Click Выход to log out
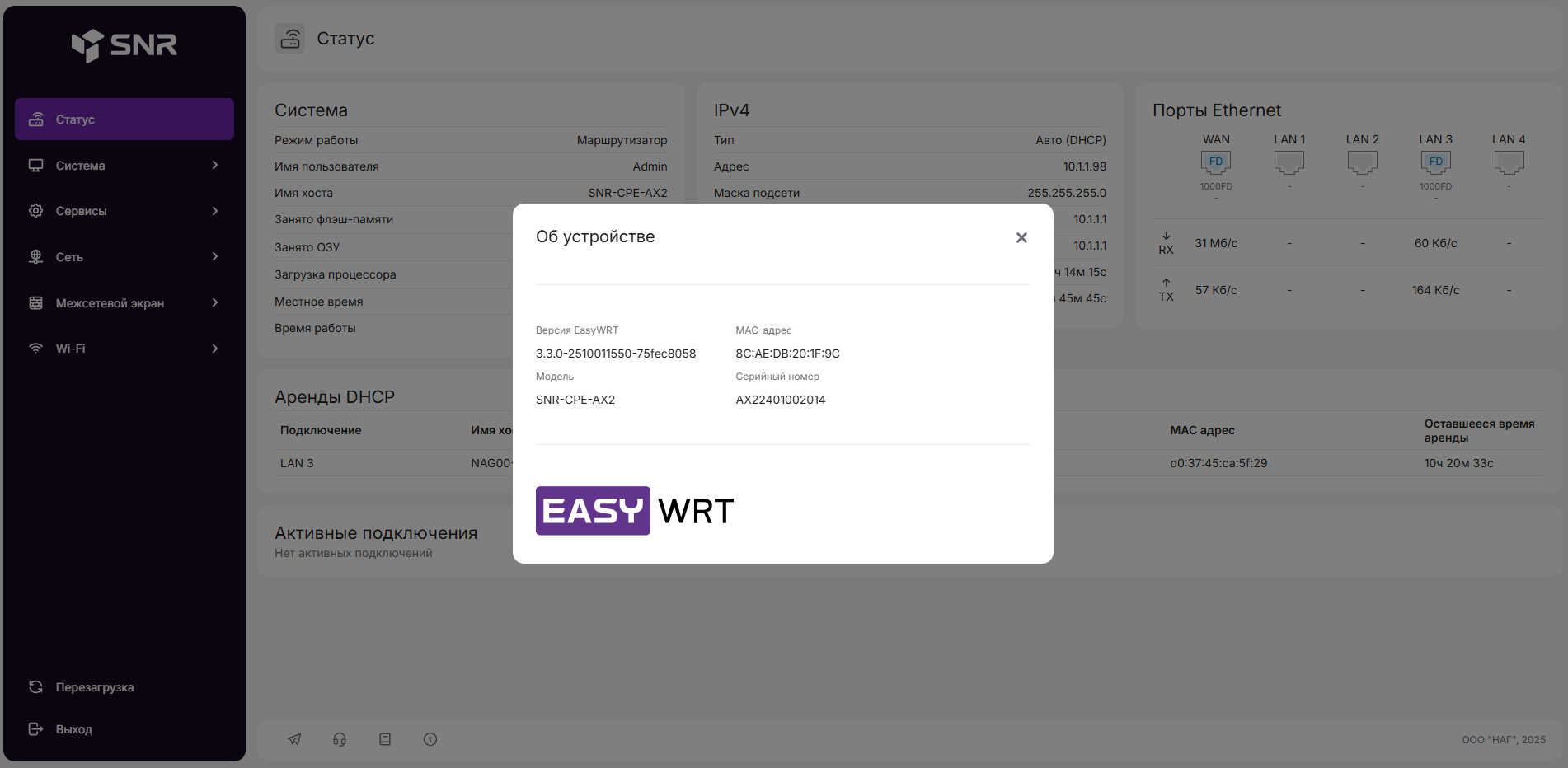1568x768 pixels. [x=73, y=729]
